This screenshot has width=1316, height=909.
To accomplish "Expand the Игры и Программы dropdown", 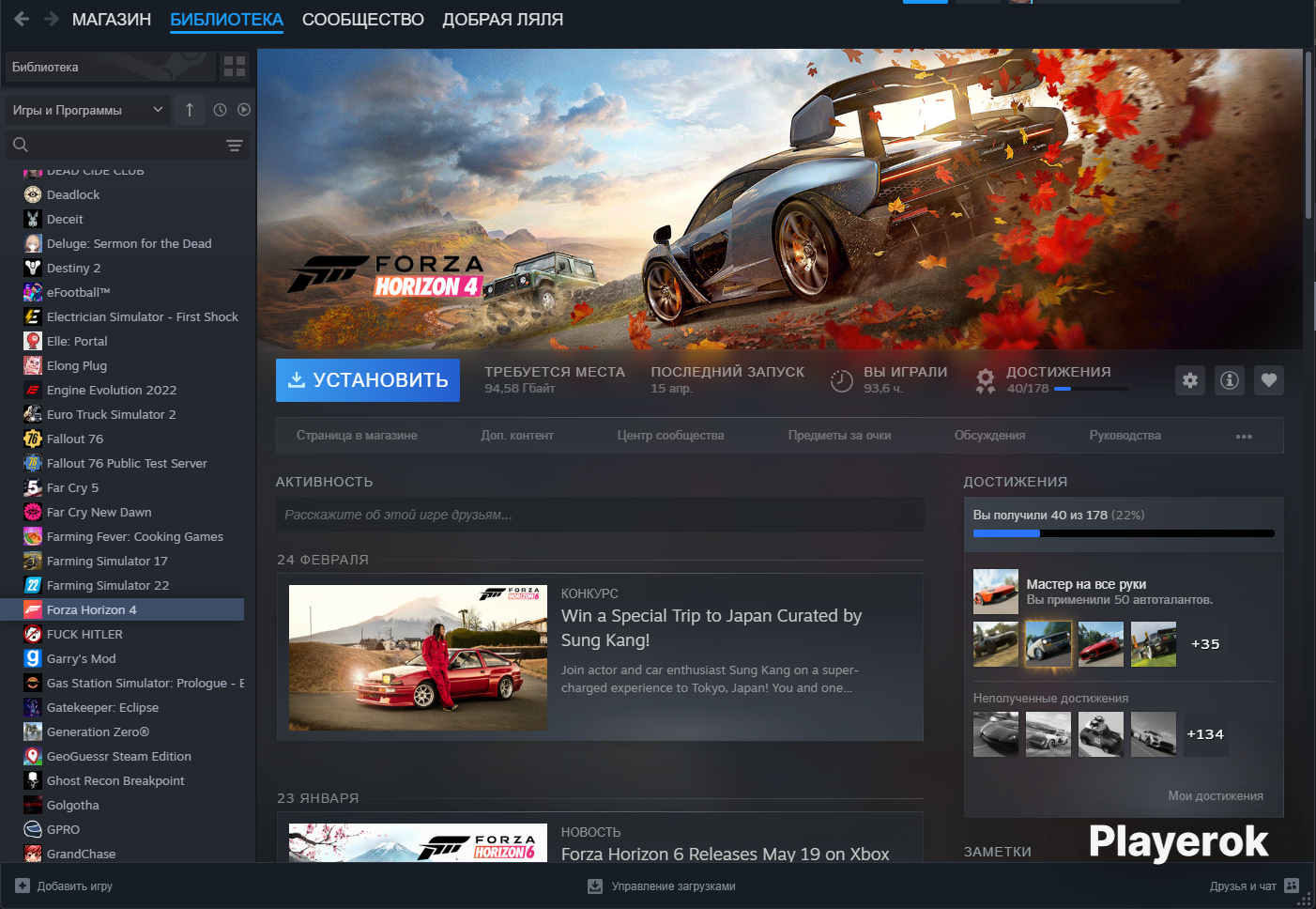I will (x=88, y=110).
